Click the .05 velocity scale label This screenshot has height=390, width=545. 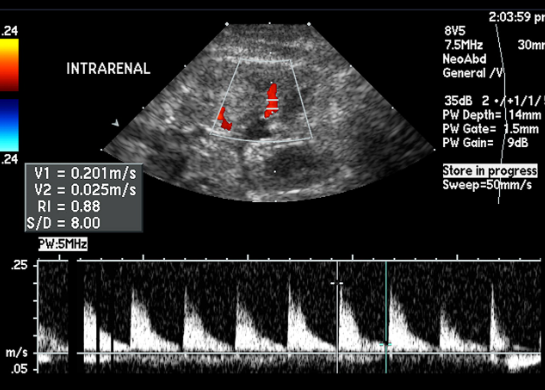pyautogui.click(x=19, y=369)
